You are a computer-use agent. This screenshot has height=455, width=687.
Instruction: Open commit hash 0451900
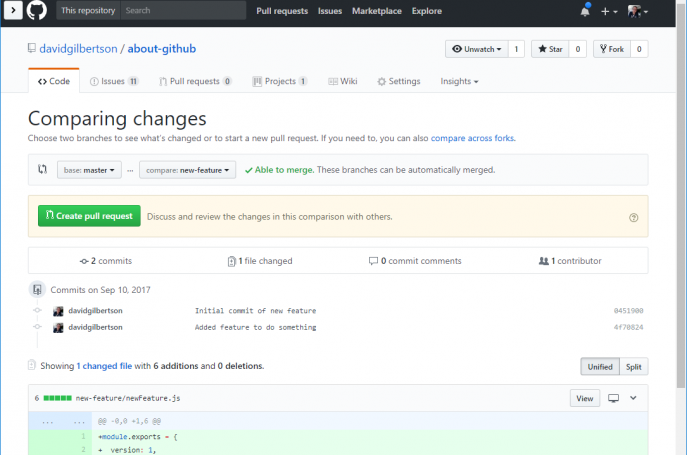(628, 310)
